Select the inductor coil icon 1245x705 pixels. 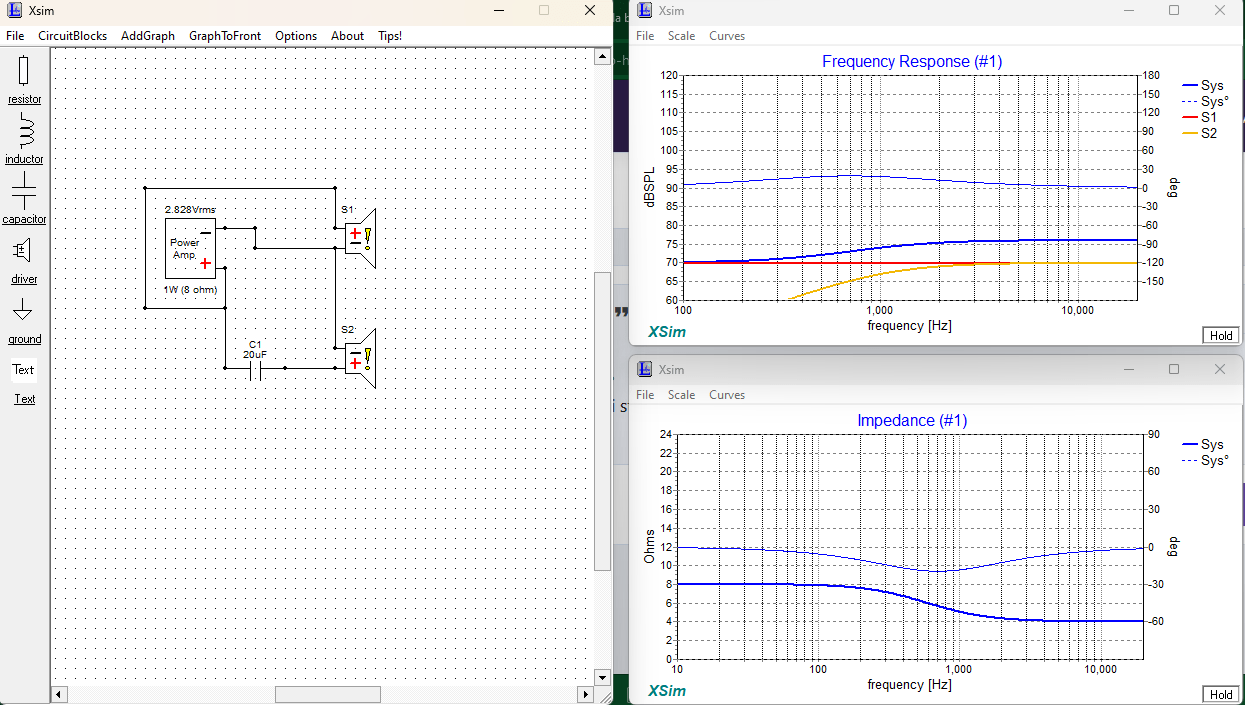tap(26, 131)
